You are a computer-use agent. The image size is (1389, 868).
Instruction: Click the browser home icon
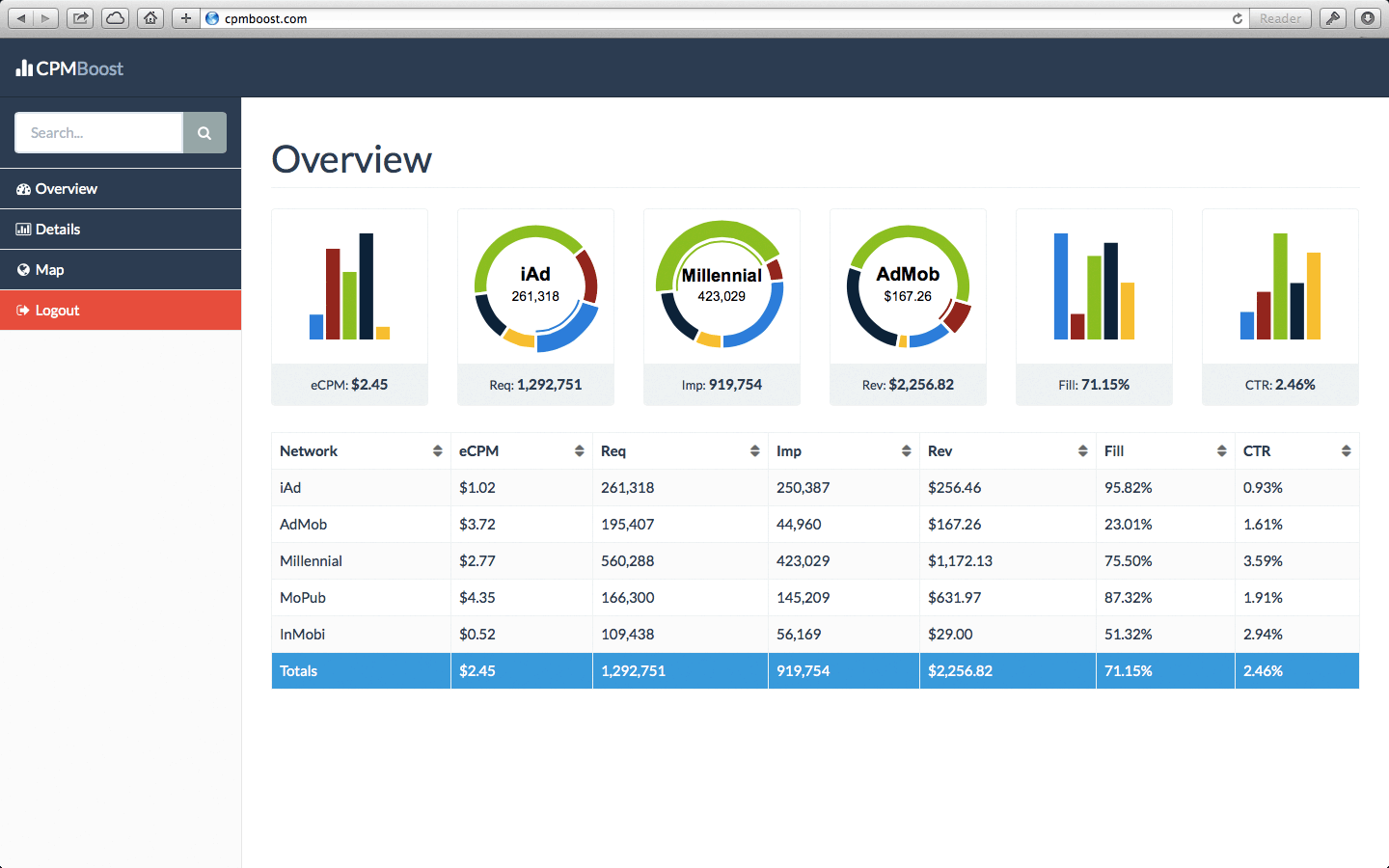[150, 18]
